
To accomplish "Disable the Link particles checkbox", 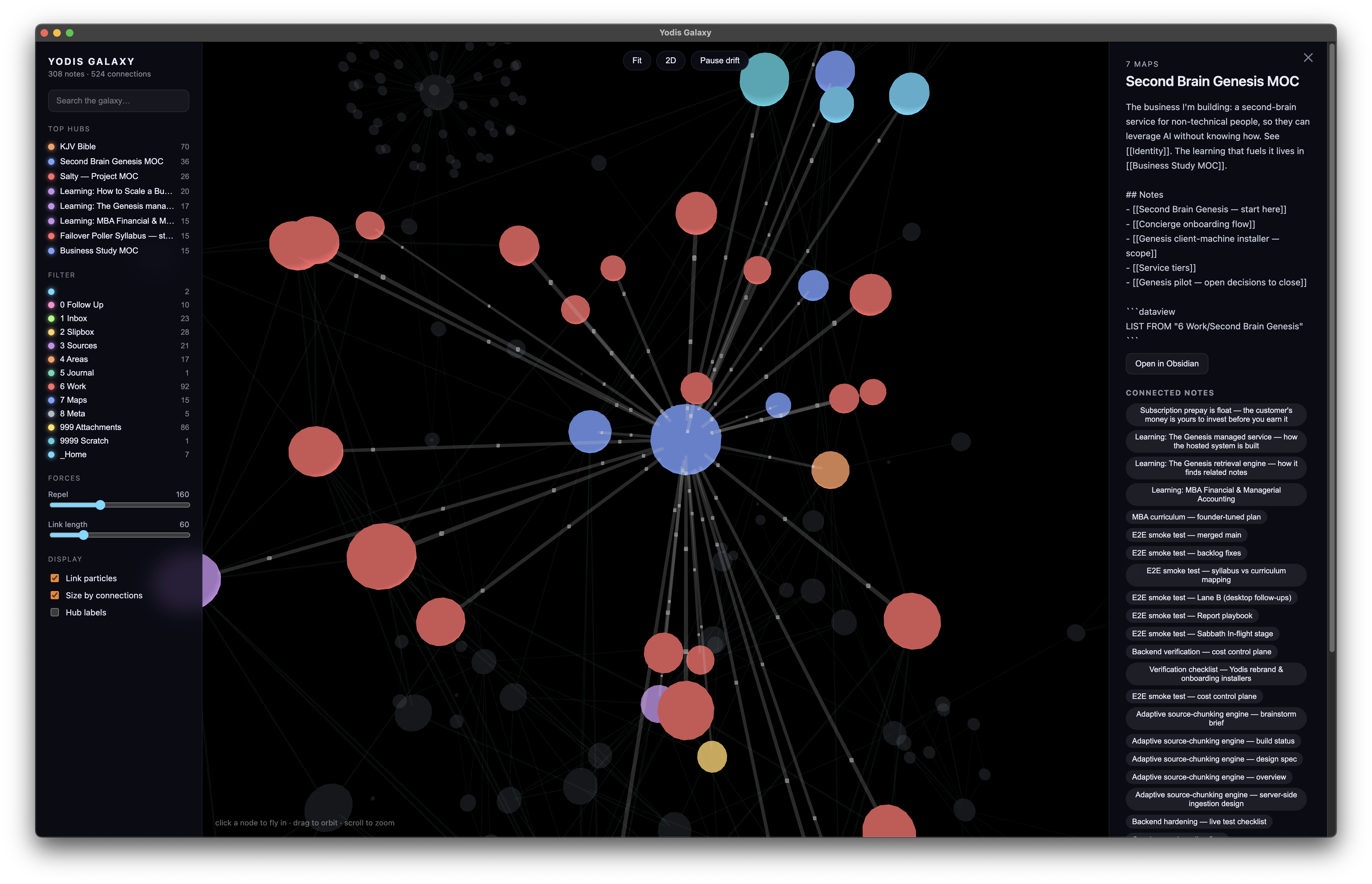I will (x=54, y=578).
